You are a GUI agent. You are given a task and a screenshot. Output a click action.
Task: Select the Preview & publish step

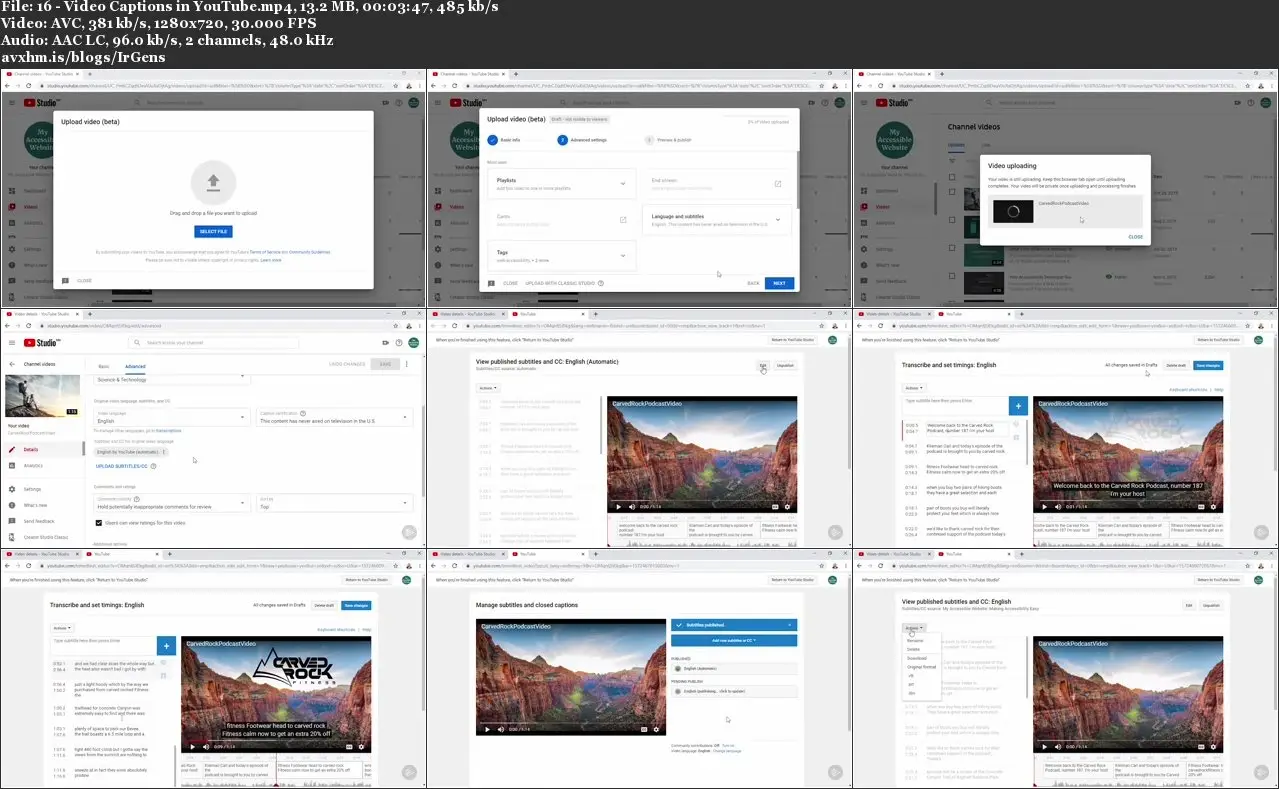(669, 140)
